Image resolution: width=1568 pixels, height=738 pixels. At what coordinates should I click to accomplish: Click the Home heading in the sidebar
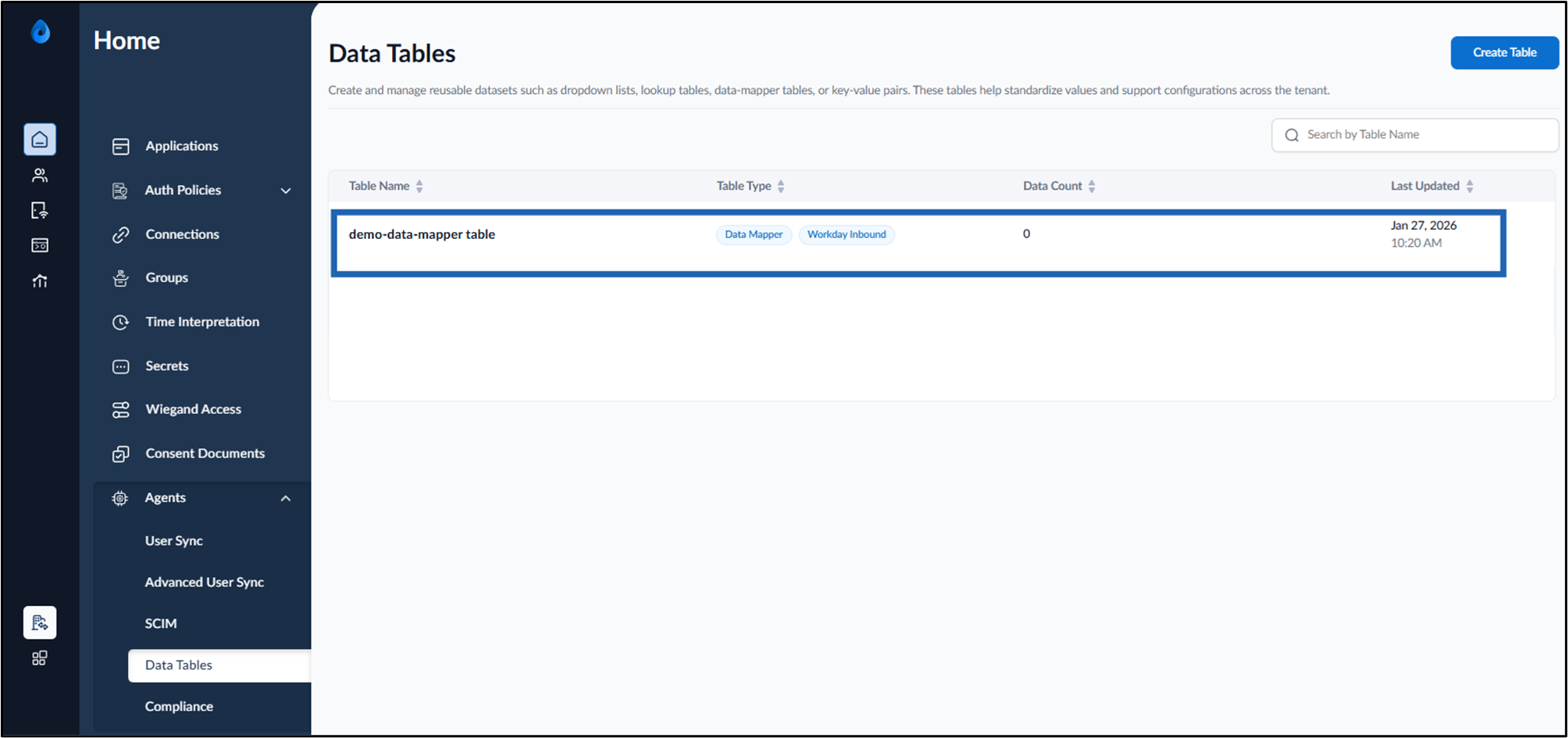pos(127,41)
